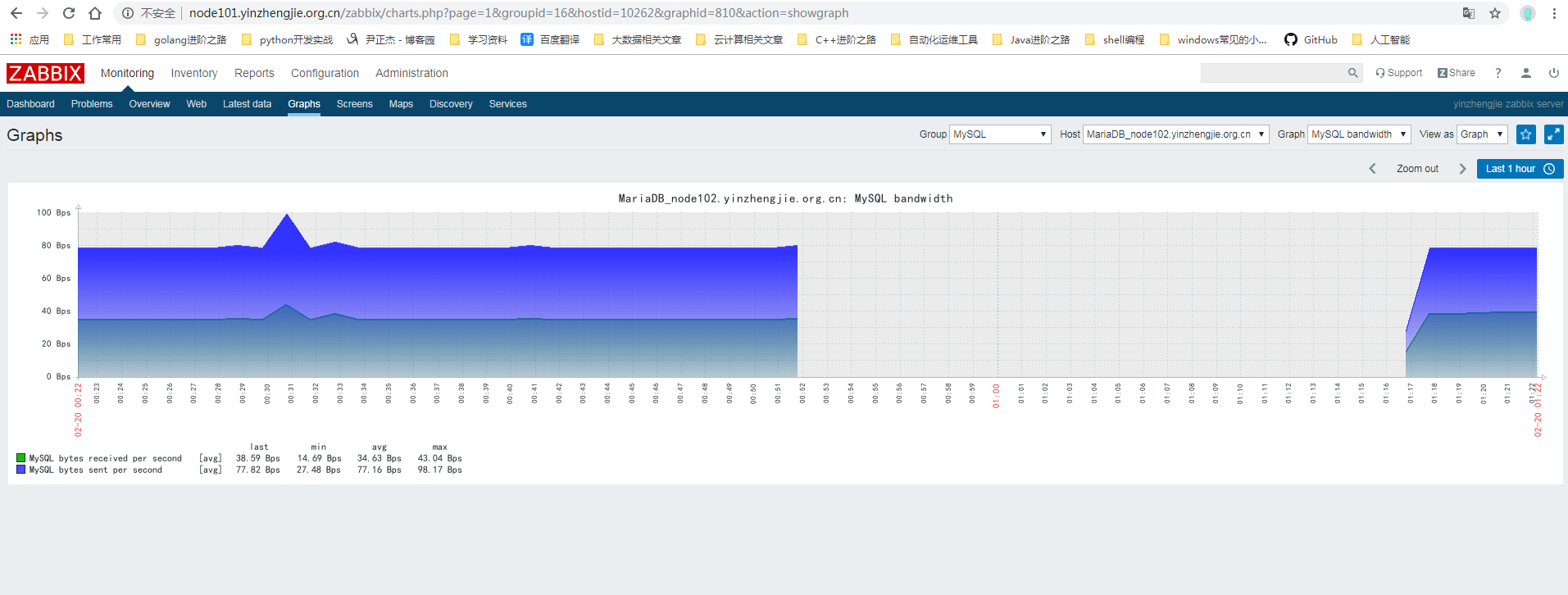This screenshot has width=1568, height=595.
Task: Open 百度翻译 bookmark
Action: click(550, 39)
